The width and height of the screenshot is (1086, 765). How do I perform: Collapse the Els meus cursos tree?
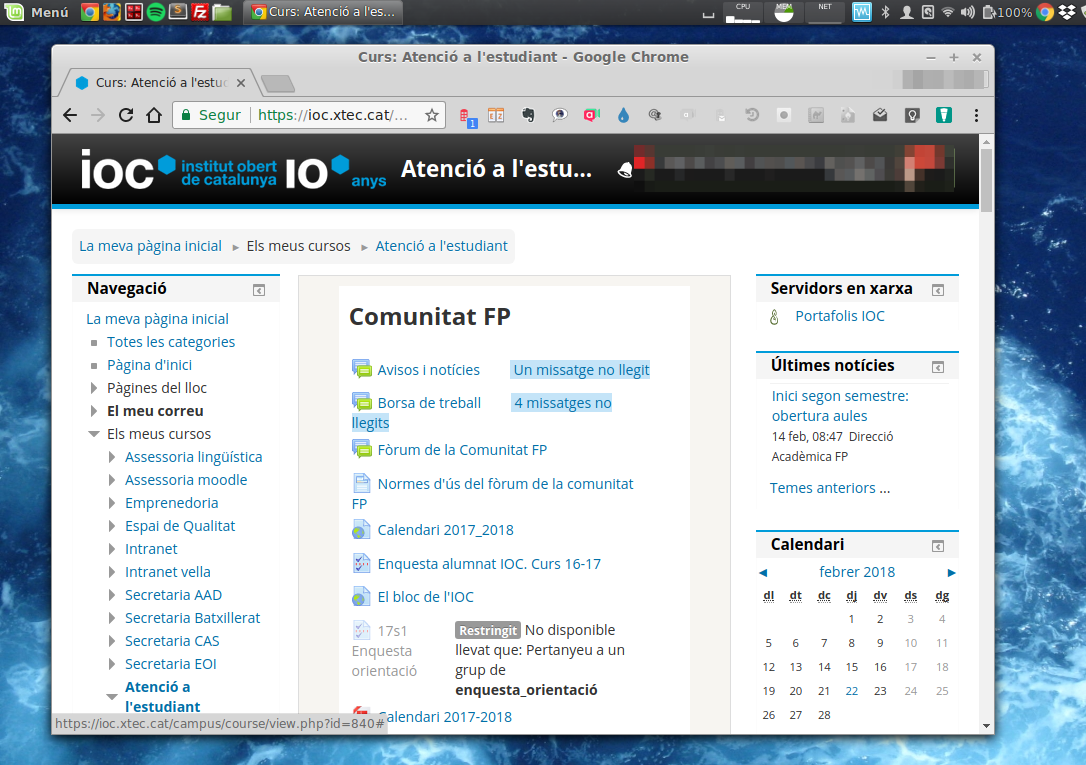(94, 434)
